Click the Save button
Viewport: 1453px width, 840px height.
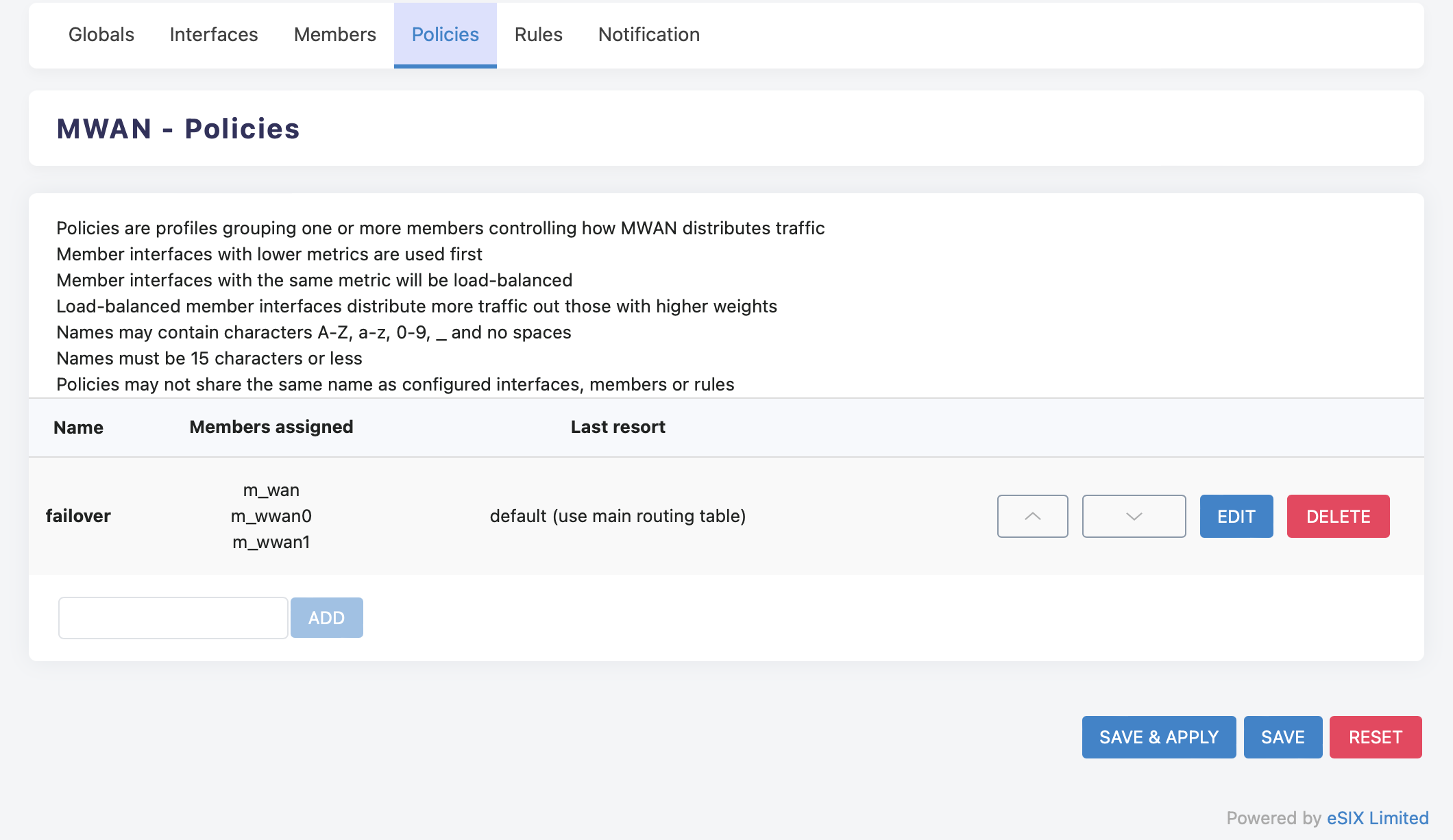[1282, 737]
